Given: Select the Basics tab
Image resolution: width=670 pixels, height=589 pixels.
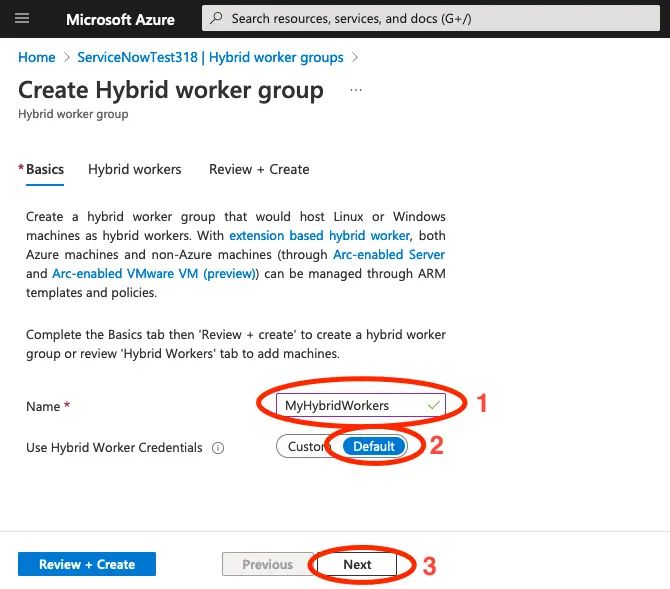Looking at the screenshot, I should point(45,169).
